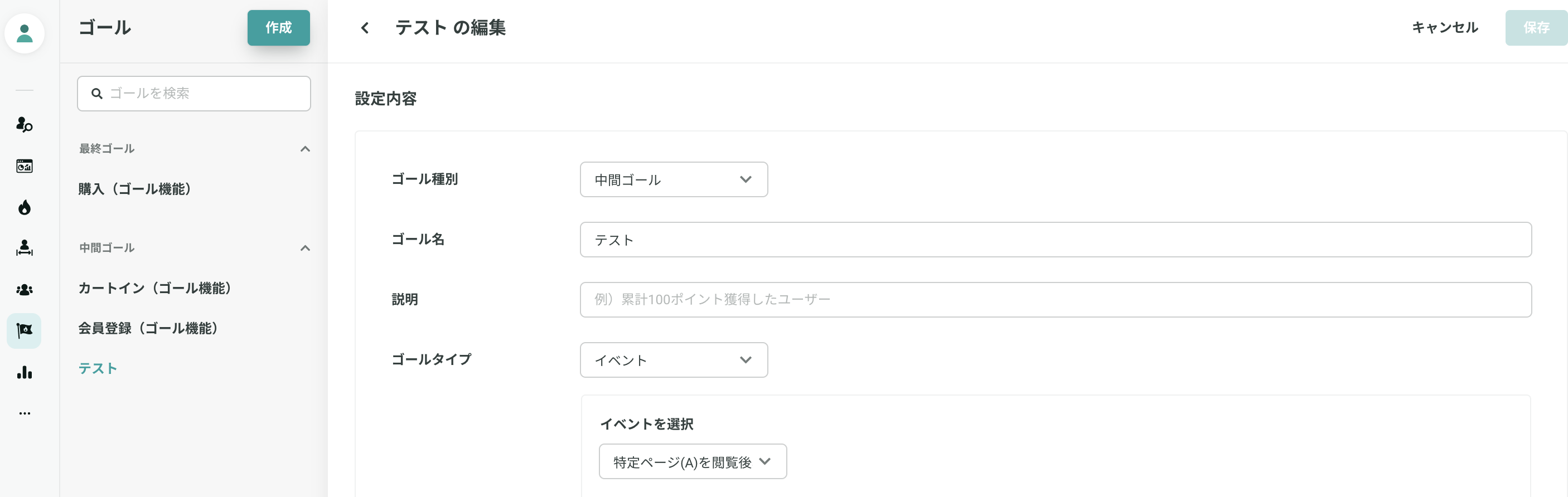
Task: Click the 最終ゴール section label
Action: pyautogui.click(x=107, y=149)
